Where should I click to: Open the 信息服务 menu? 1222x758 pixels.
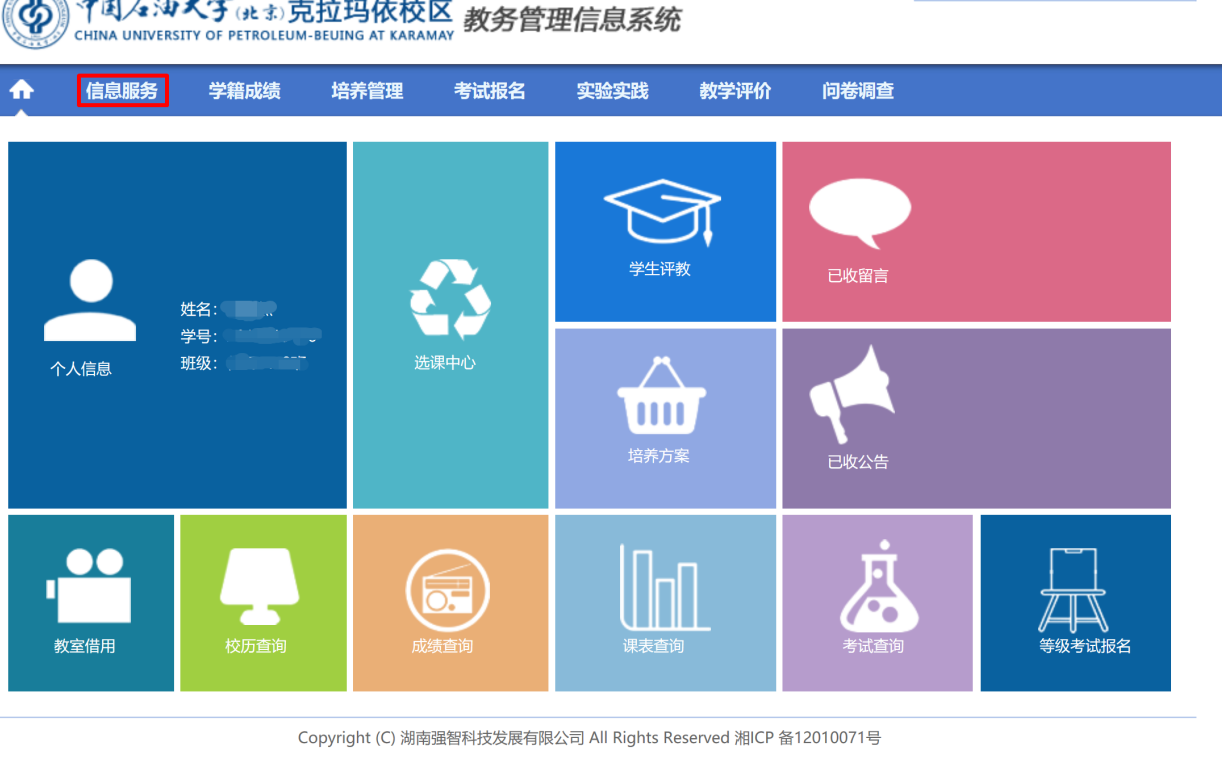[122, 91]
